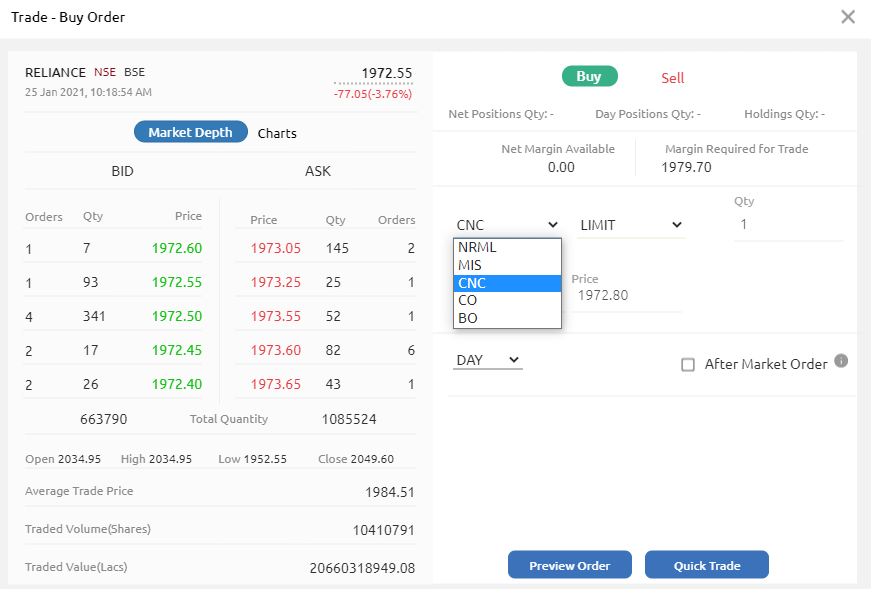The height and width of the screenshot is (589, 871).
Task: Expand the product type dropdown
Action: tap(507, 225)
